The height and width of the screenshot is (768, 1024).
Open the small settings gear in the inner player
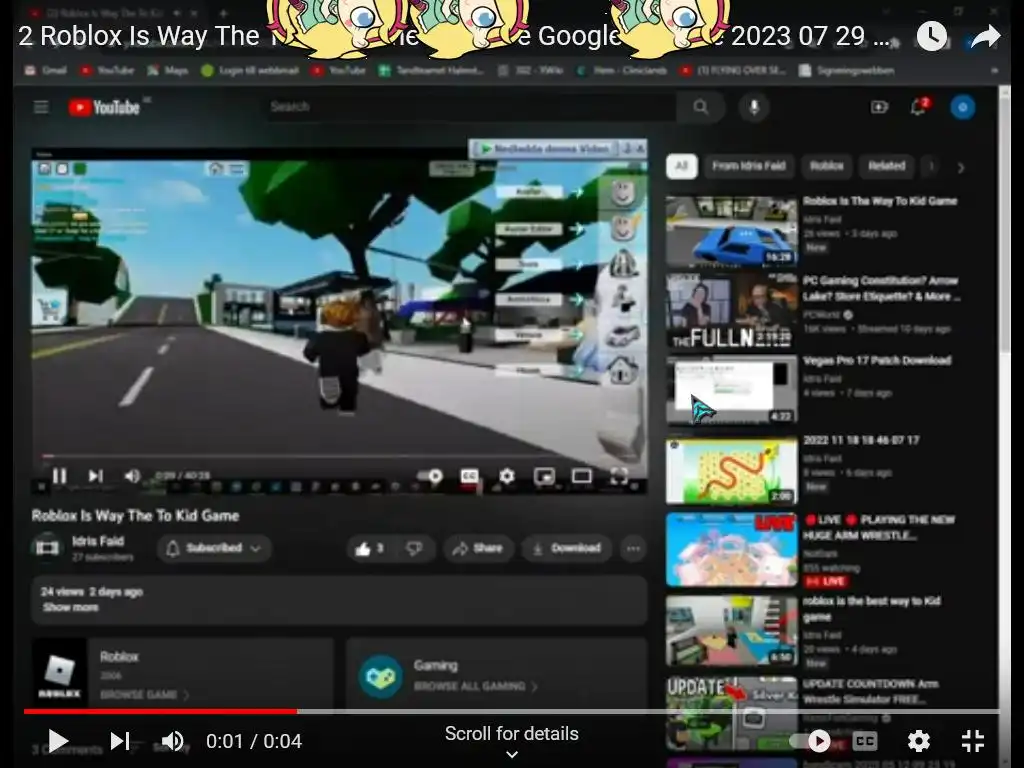pyautogui.click(x=507, y=476)
